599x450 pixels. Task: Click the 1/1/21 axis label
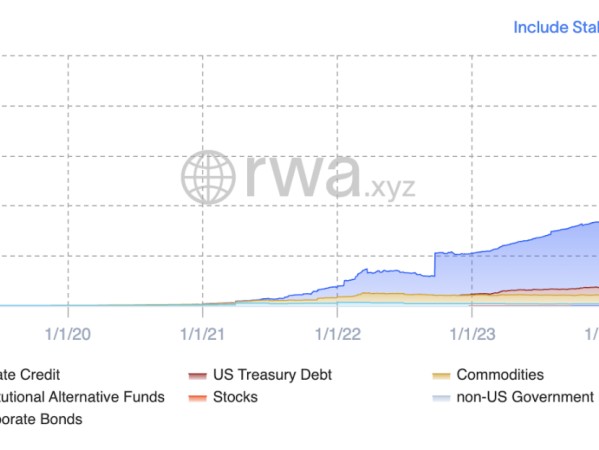pyautogui.click(x=202, y=334)
